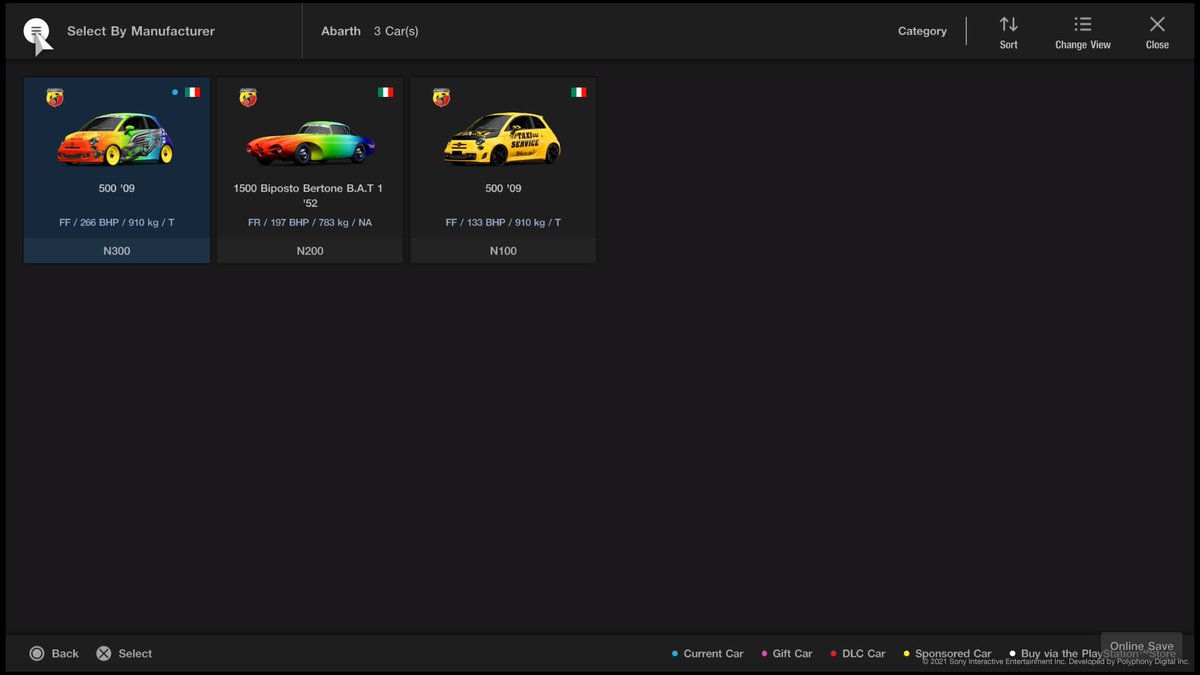Image resolution: width=1200 pixels, height=675 pixels.
Task: Click the Italian flag on the N100 card
Action: [x=578, y=92]
